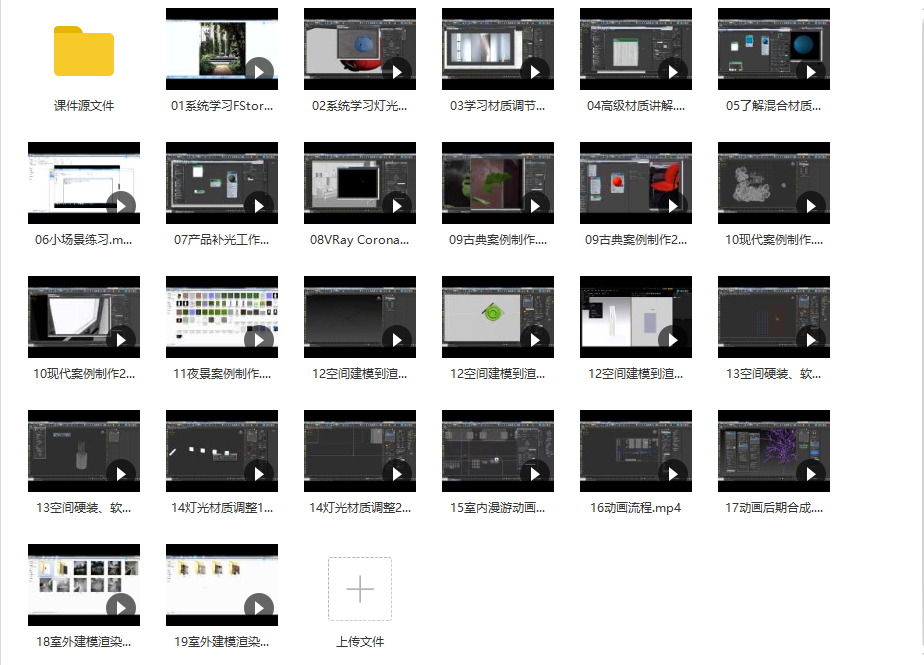Image resolution: width=924 pixels, height=665 pixels.
Task: Open the 06小场景练习.m... video thumbnail
Action: pyautogui.click(x=84, y=183)
